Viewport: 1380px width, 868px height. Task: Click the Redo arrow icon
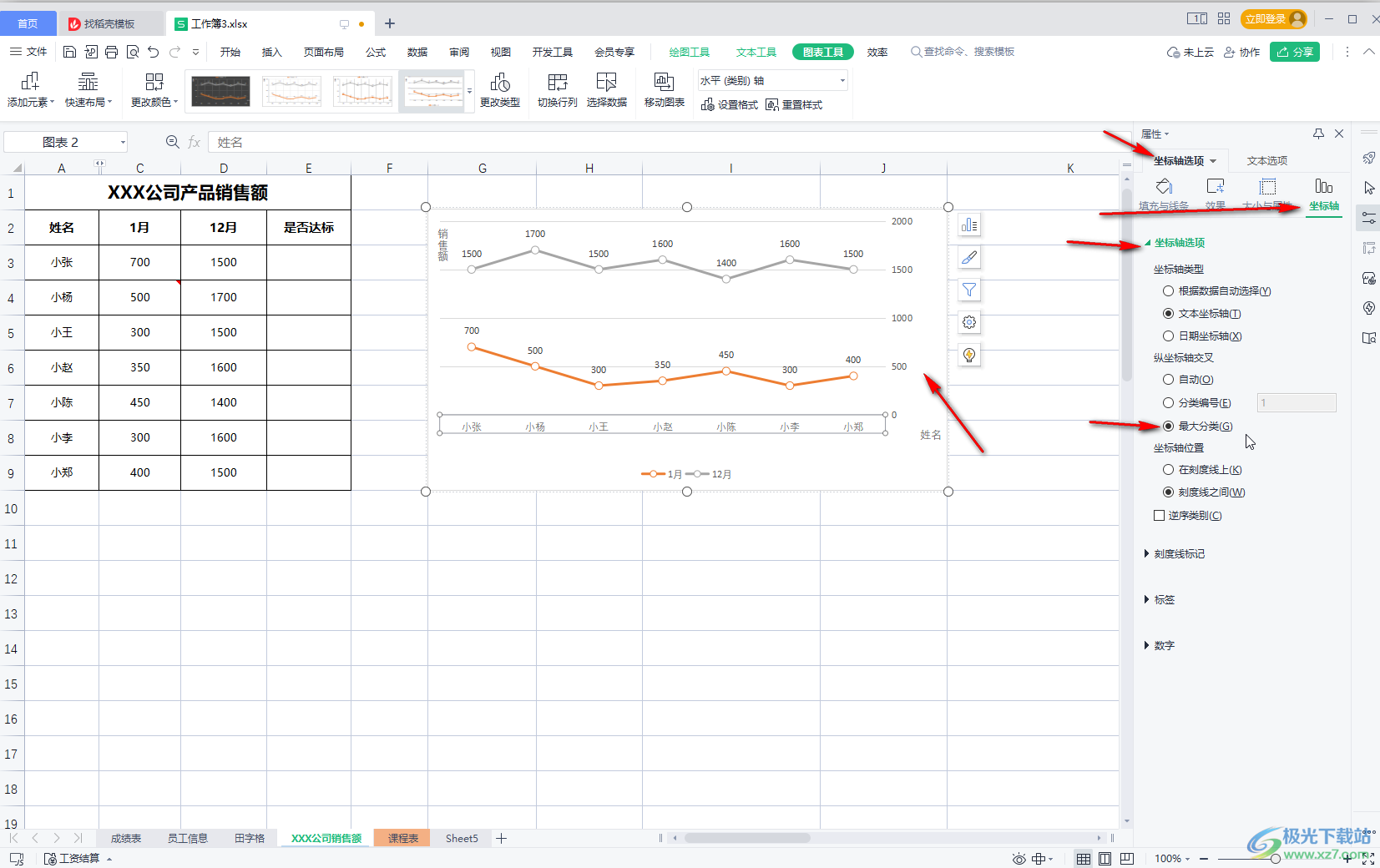(x=174, y=52)
